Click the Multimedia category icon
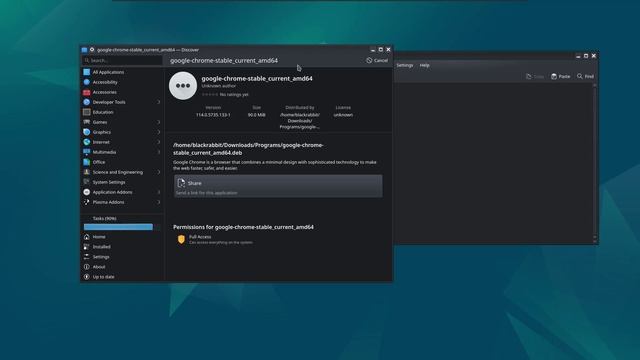 [87, 152]
